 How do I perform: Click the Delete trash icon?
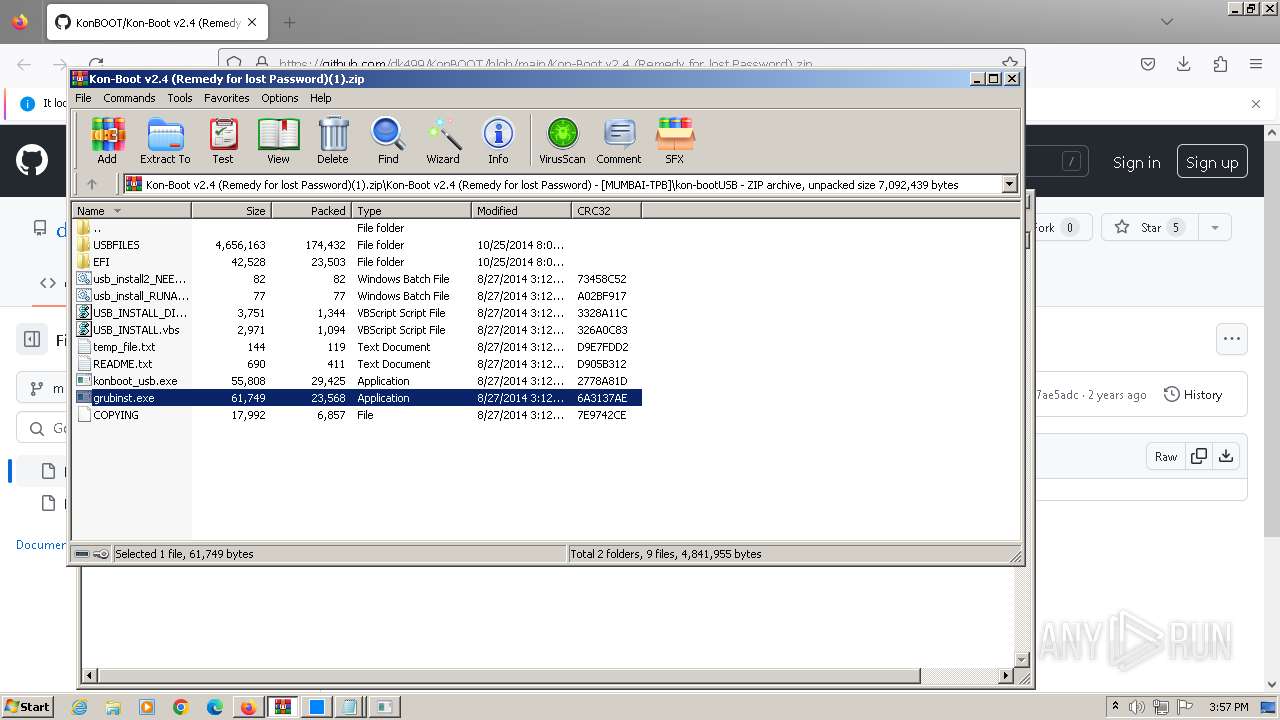coord(333,140)
